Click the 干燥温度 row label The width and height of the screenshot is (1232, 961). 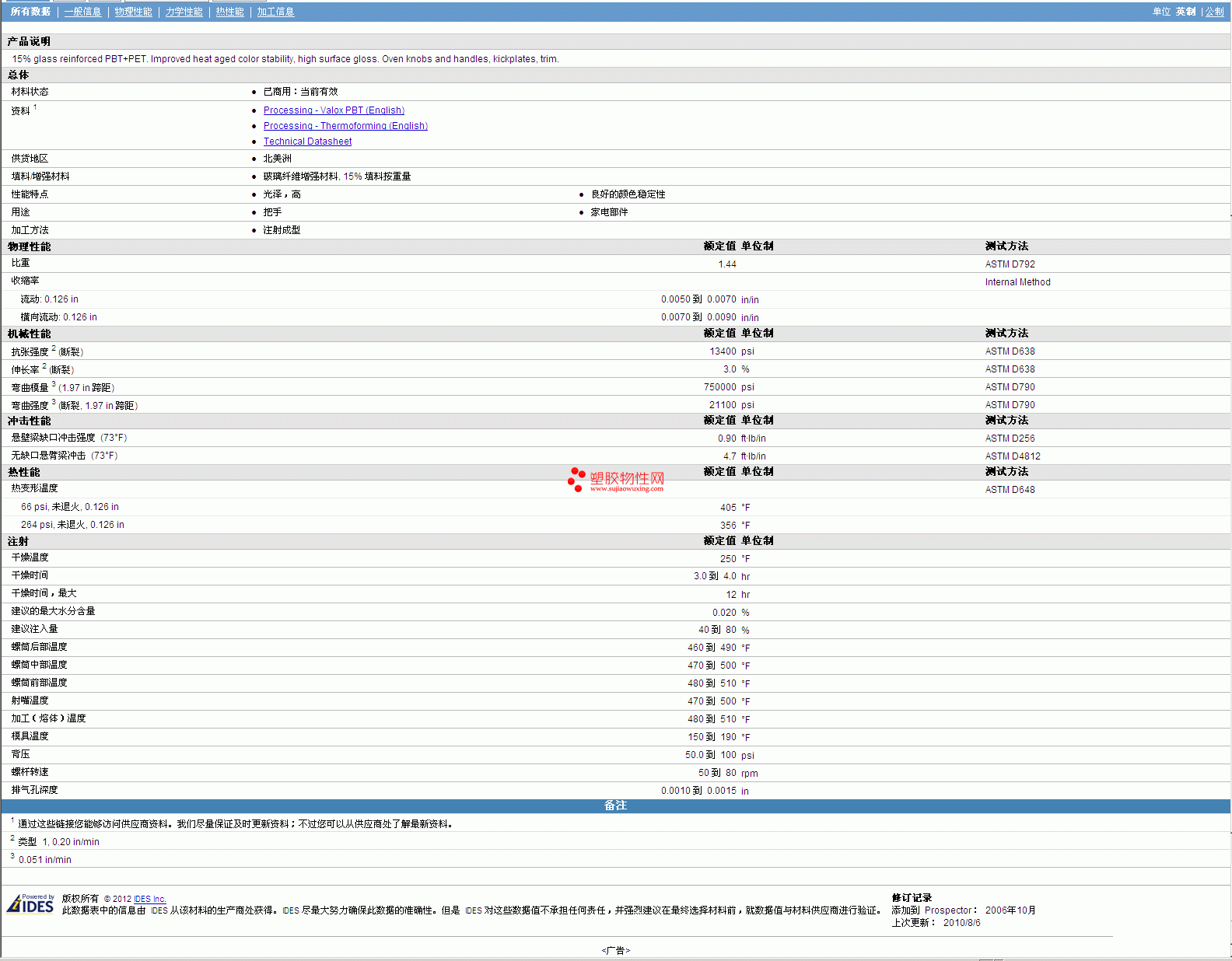(x=30, y=557)
